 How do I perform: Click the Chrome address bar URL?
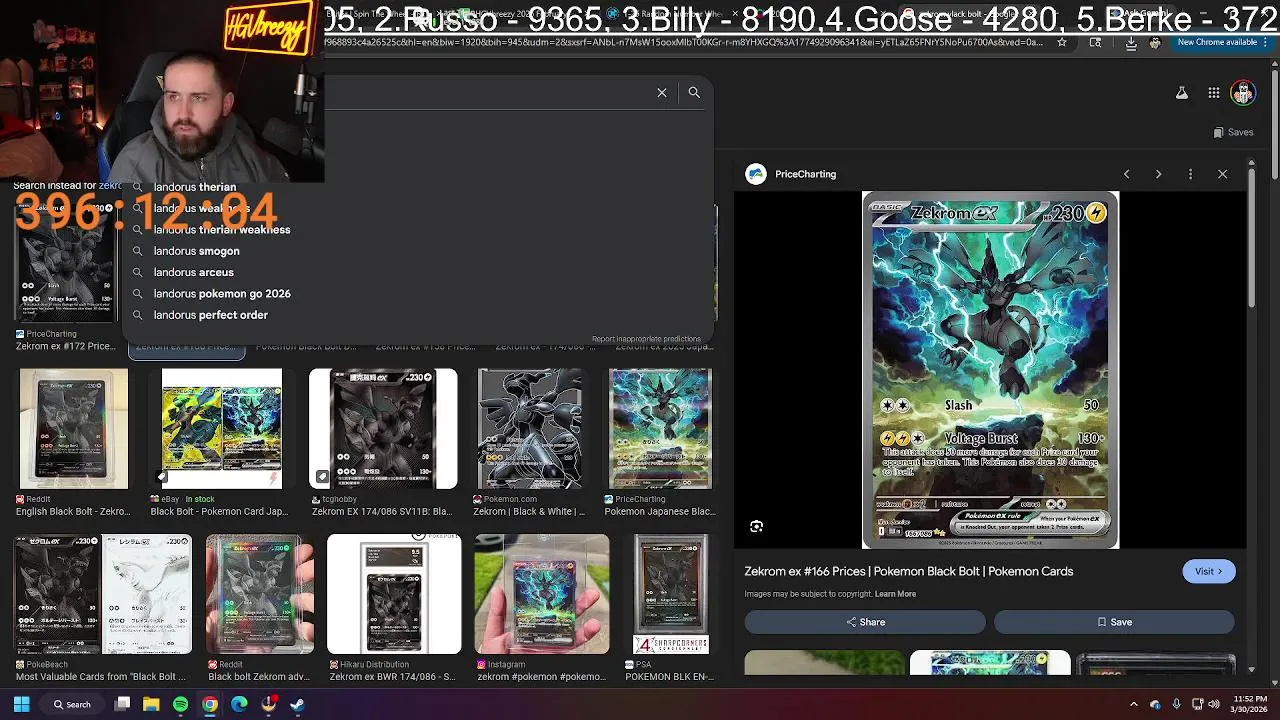click(686, 42)
